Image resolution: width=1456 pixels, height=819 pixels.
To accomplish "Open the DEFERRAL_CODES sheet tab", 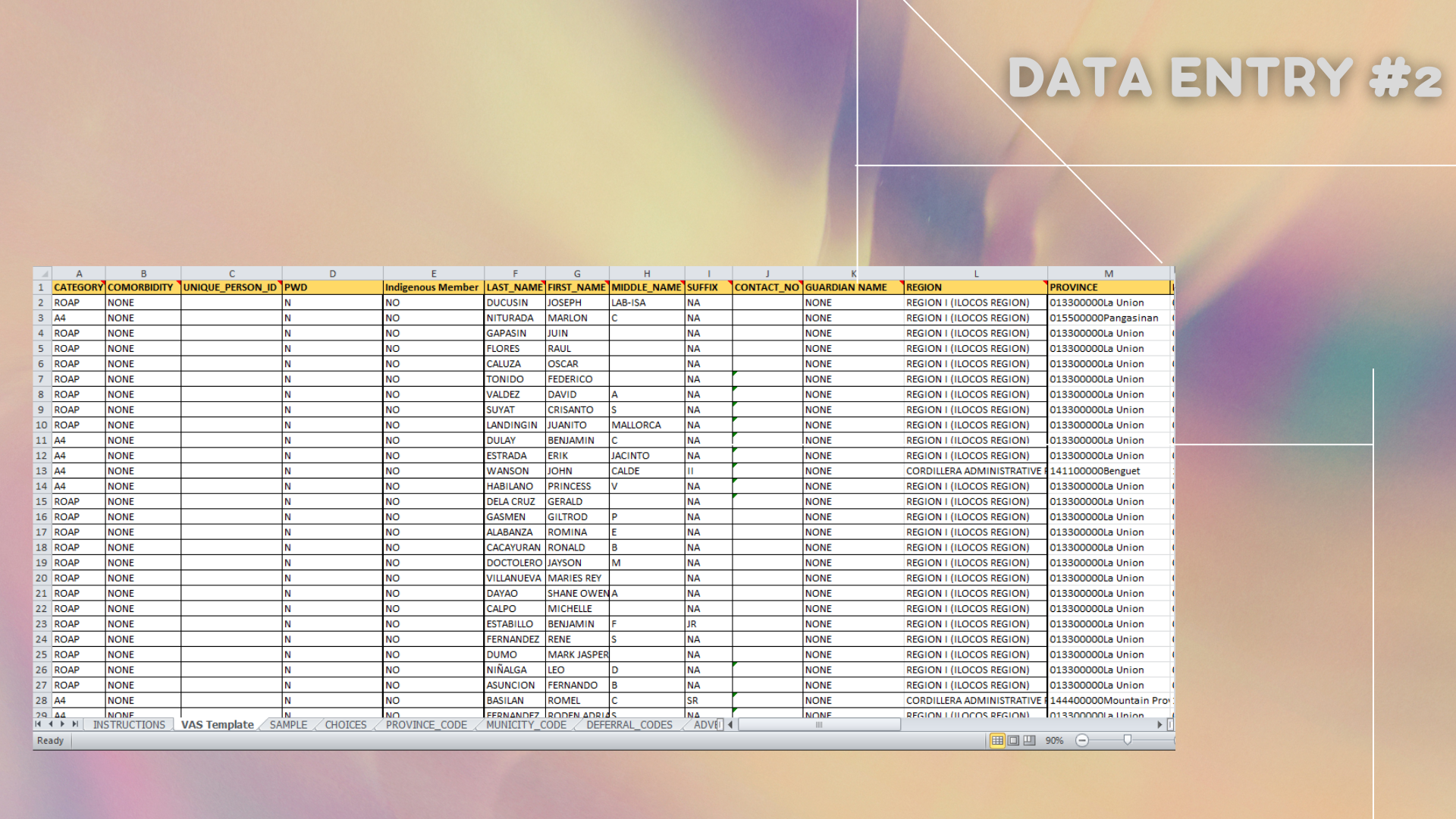I will 629,724.
